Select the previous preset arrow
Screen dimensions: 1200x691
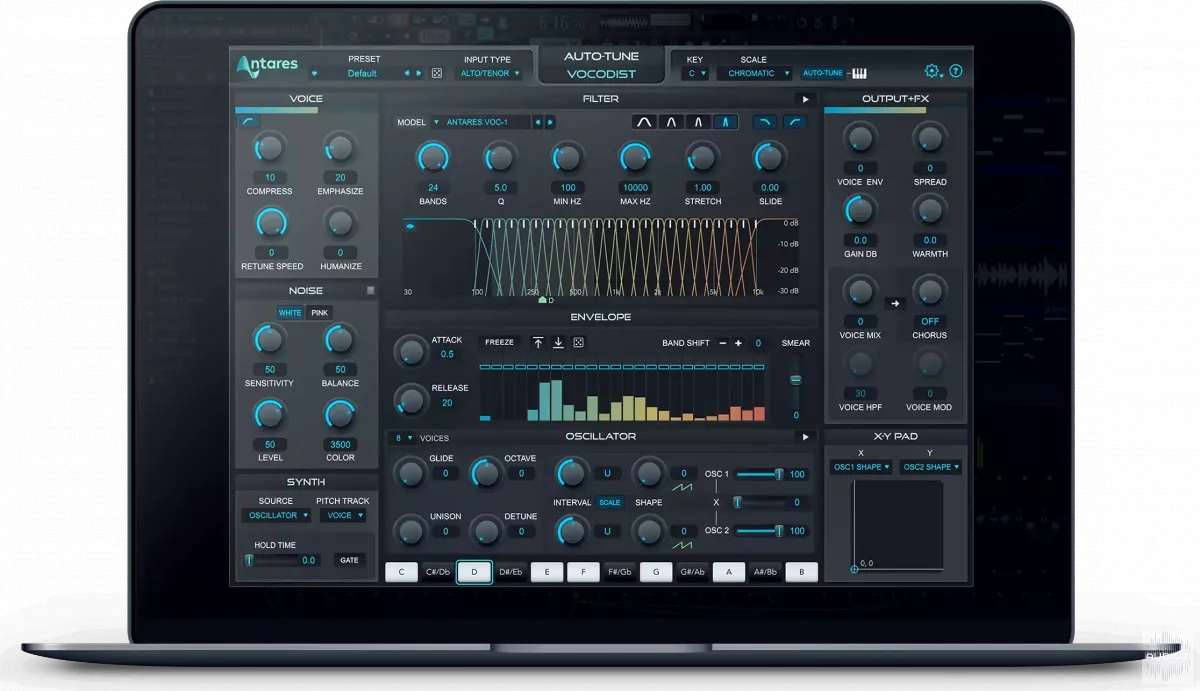[407, 73]
